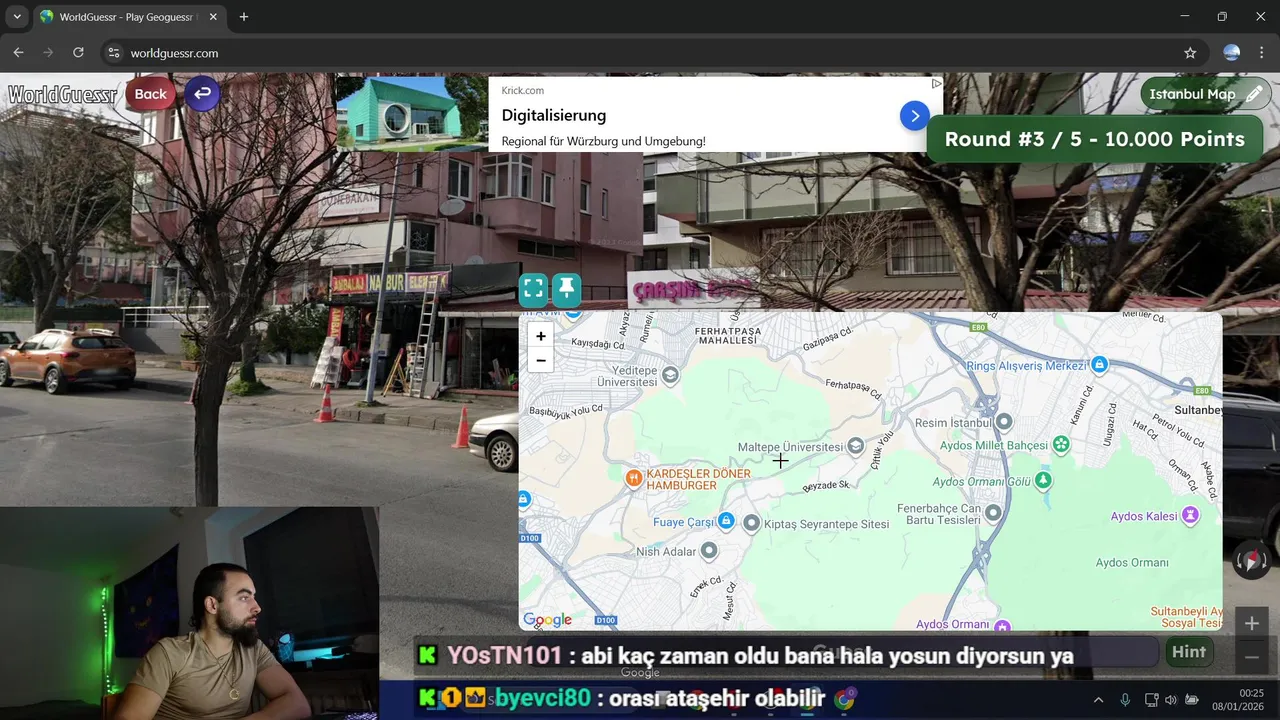Pin the guess map open

(567, 290)
